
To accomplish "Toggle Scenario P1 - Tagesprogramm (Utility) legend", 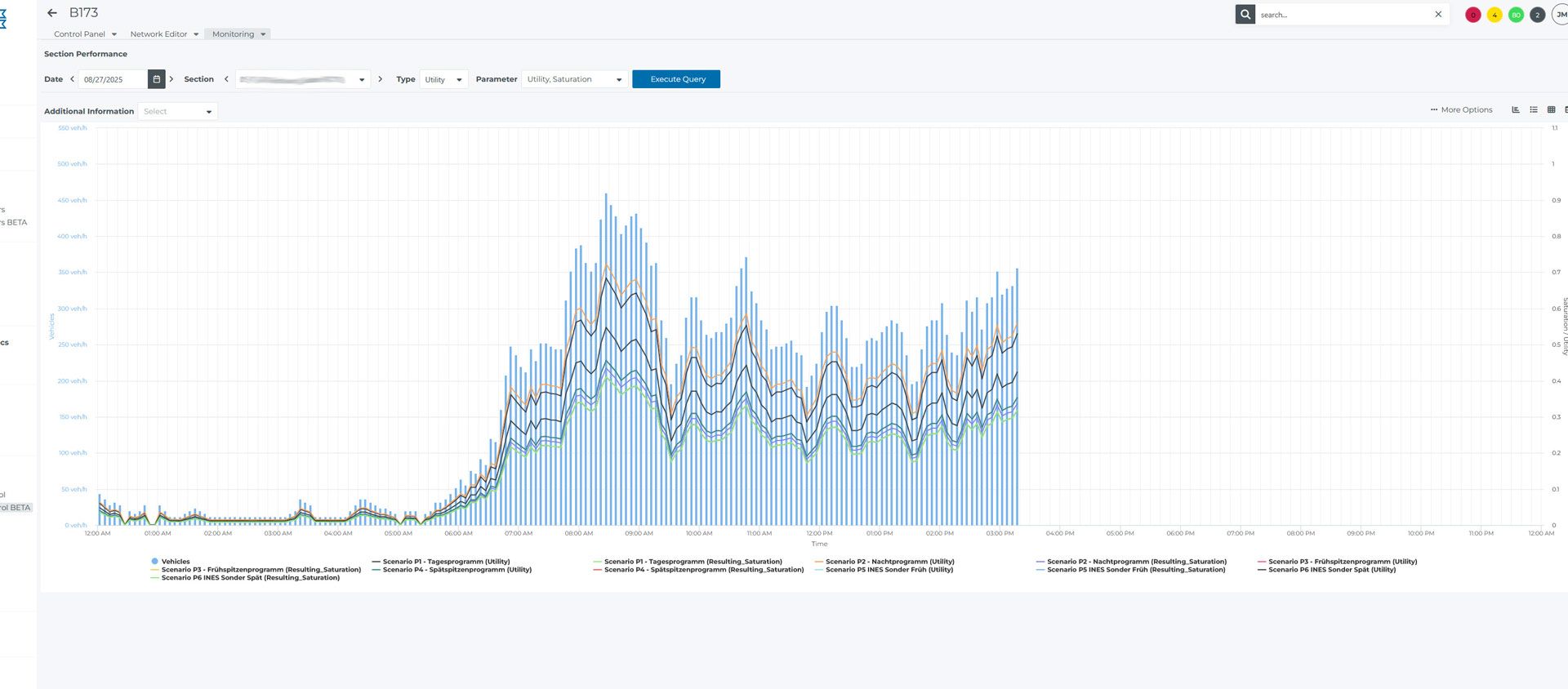I will click(x=445, y=562).
